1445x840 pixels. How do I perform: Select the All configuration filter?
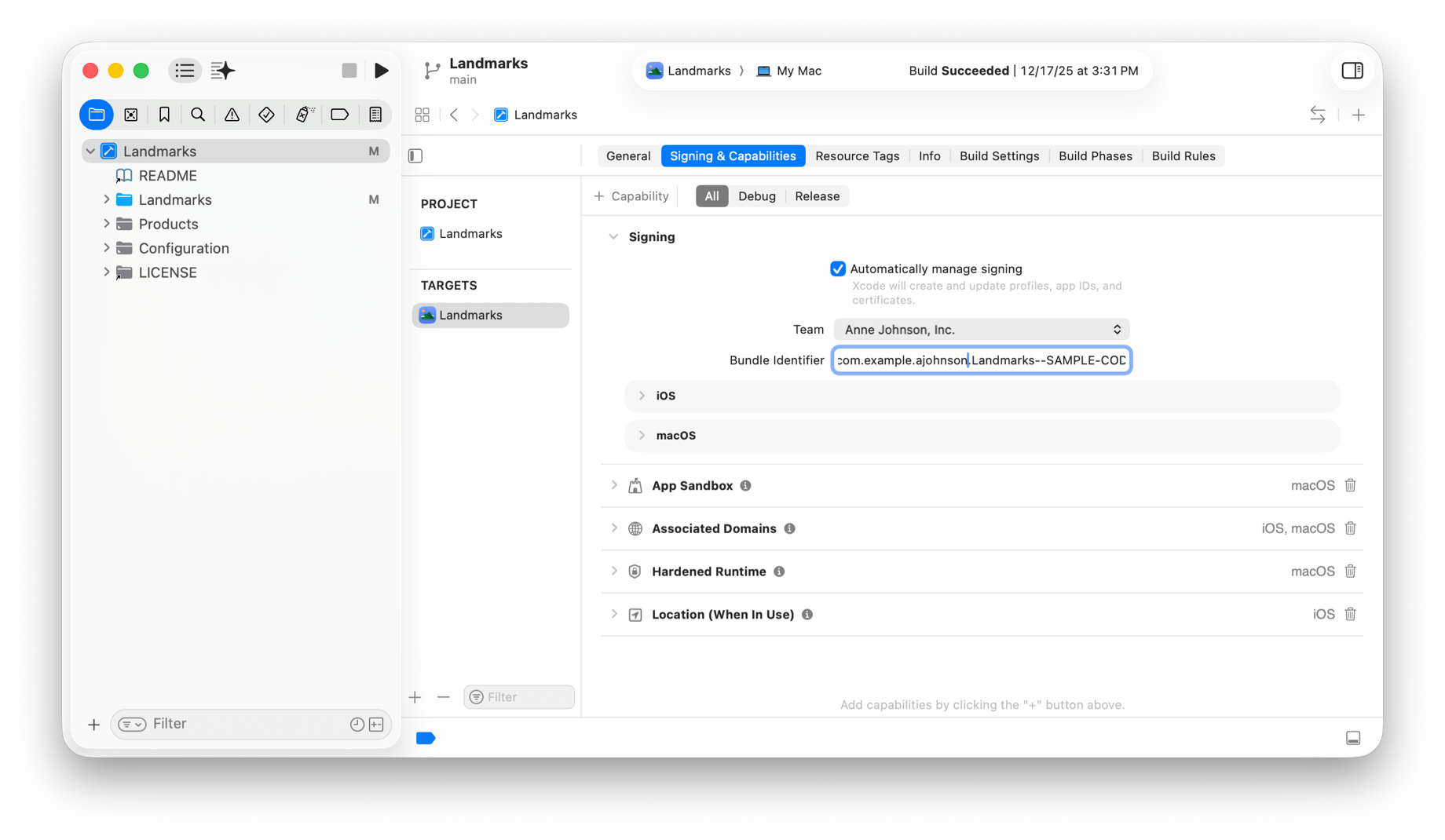click(712, 196)
